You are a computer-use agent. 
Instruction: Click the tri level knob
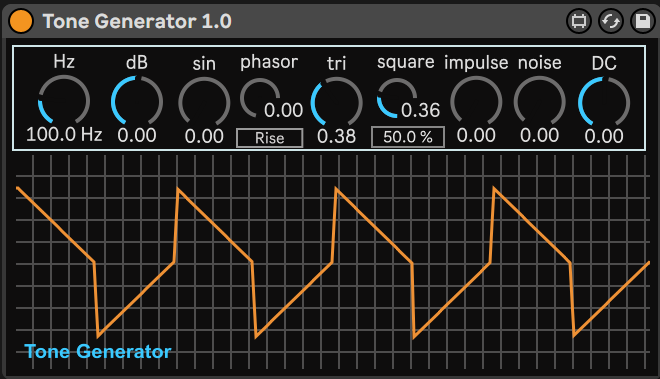coord(336,102)
